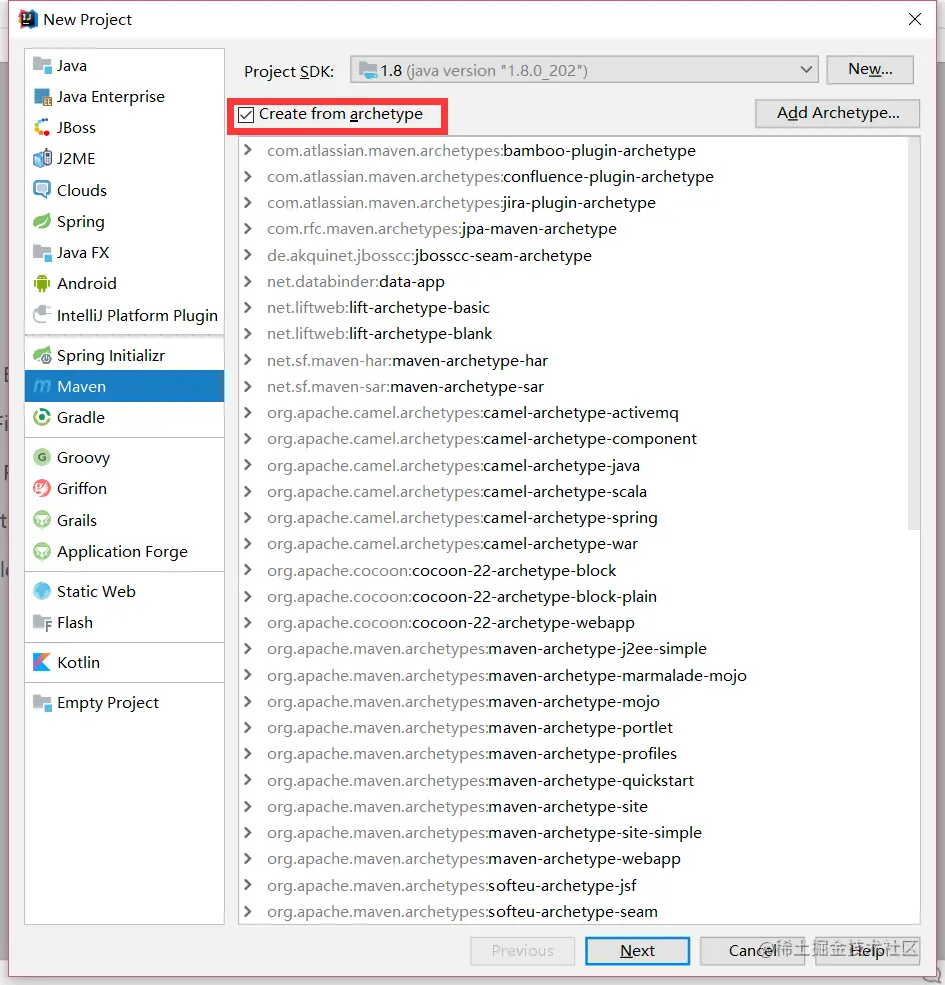Pick the Grails icon
The width and height of the screenshot is (945, 985).
click(x=42, y=520)
